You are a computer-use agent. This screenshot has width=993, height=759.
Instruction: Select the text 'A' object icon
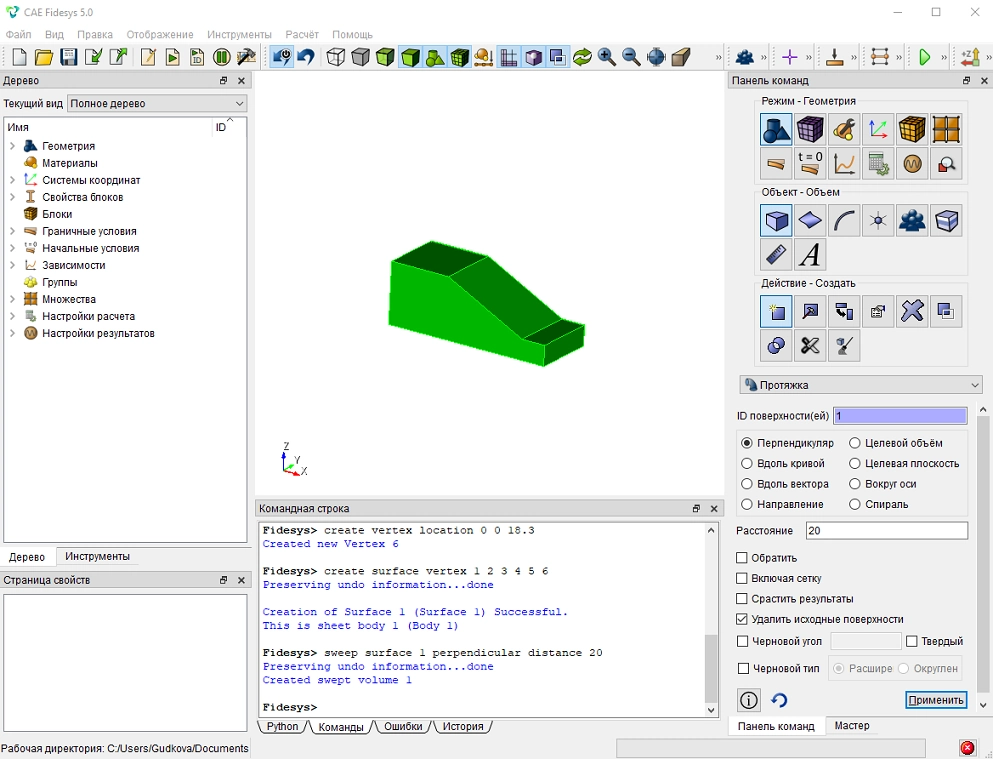tap(810, 254)
